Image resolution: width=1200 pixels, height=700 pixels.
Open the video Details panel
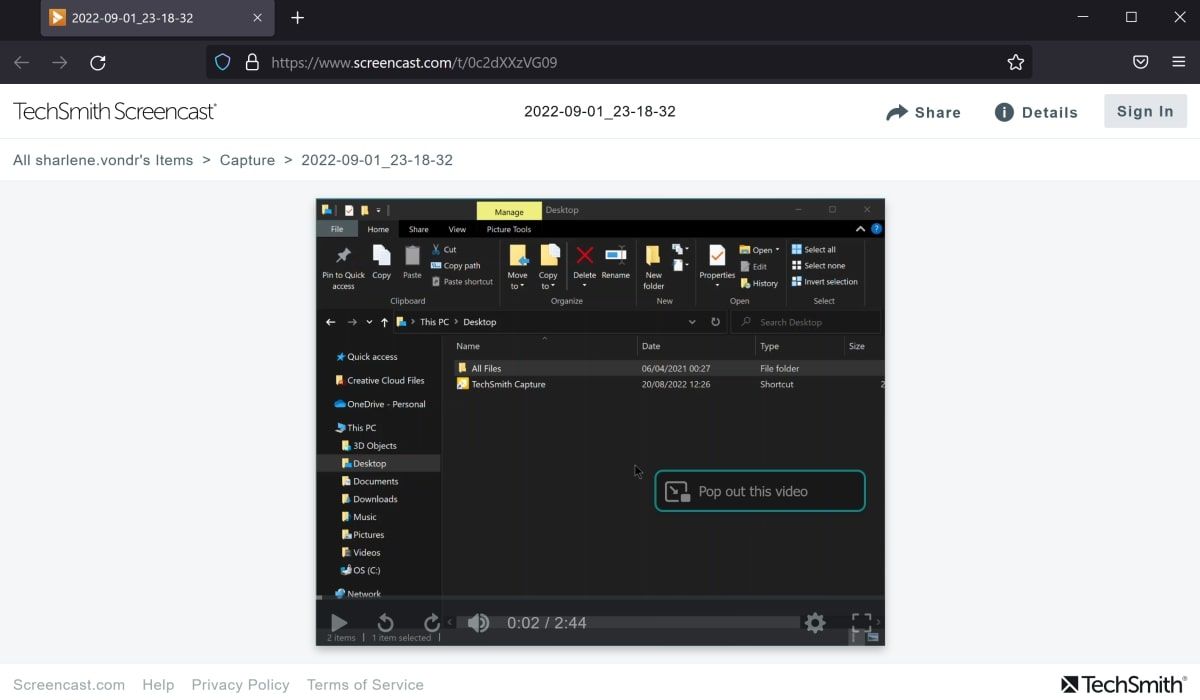(x=1036, y=112)
